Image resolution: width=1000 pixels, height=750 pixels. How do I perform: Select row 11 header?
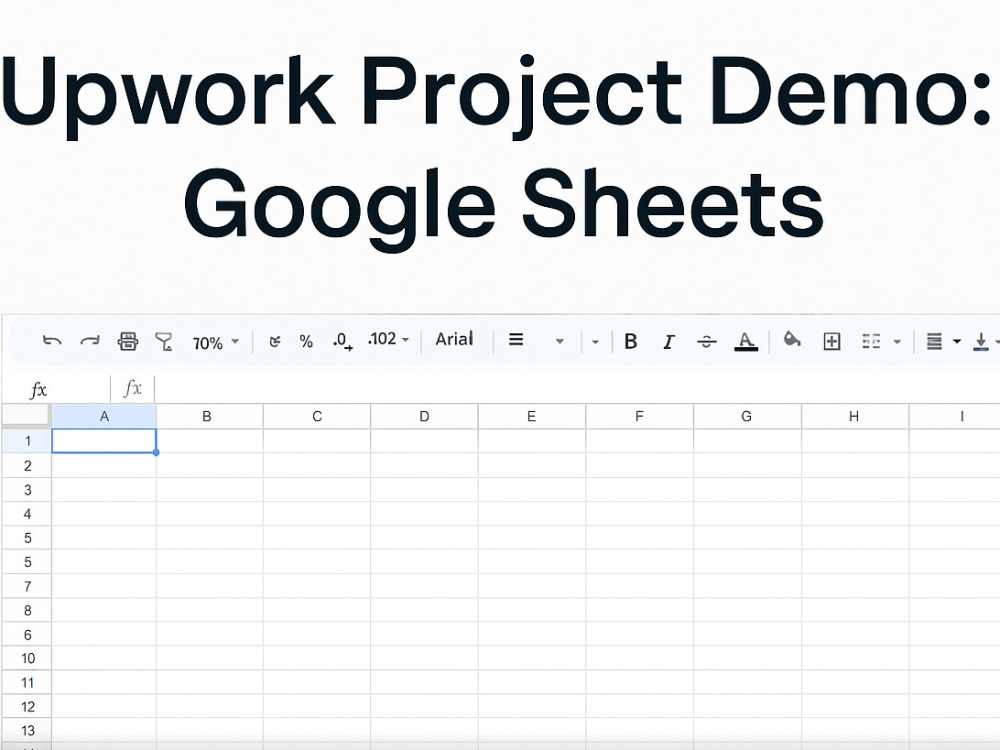[x=27, y=682]
